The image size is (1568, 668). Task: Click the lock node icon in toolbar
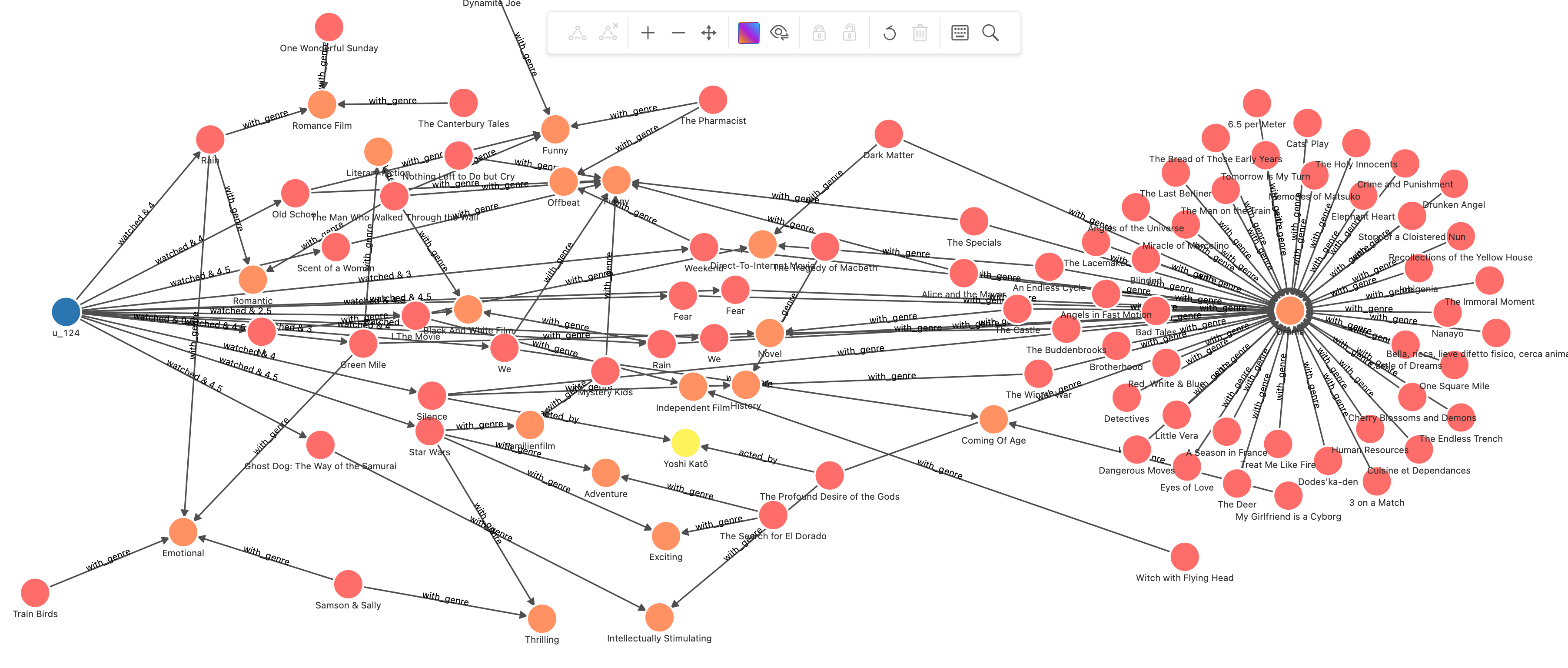(820, 35)
